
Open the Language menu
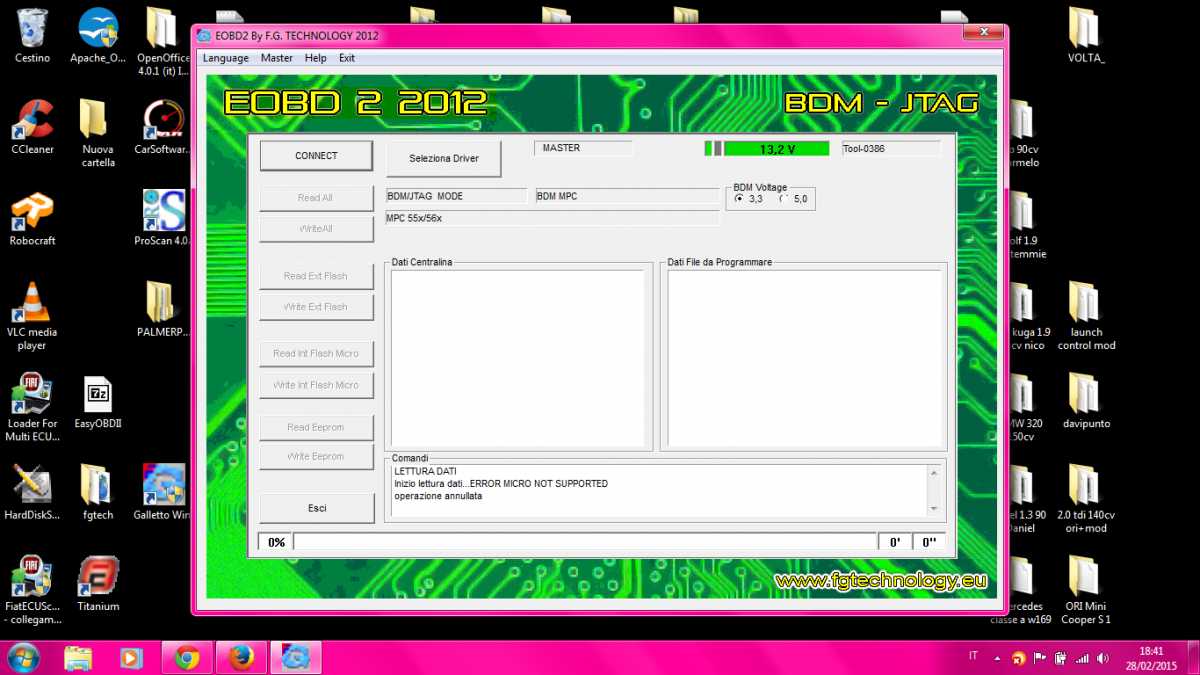point(226,58)
